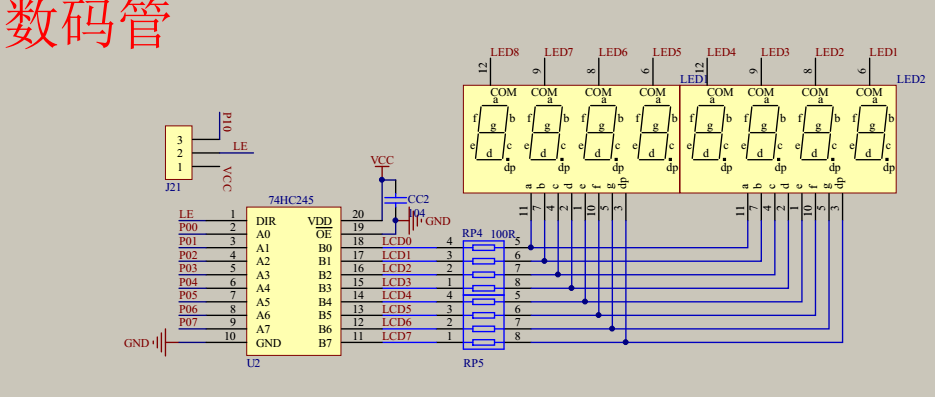Click the CC2 capacitor symbol

[x=395, y=199]
